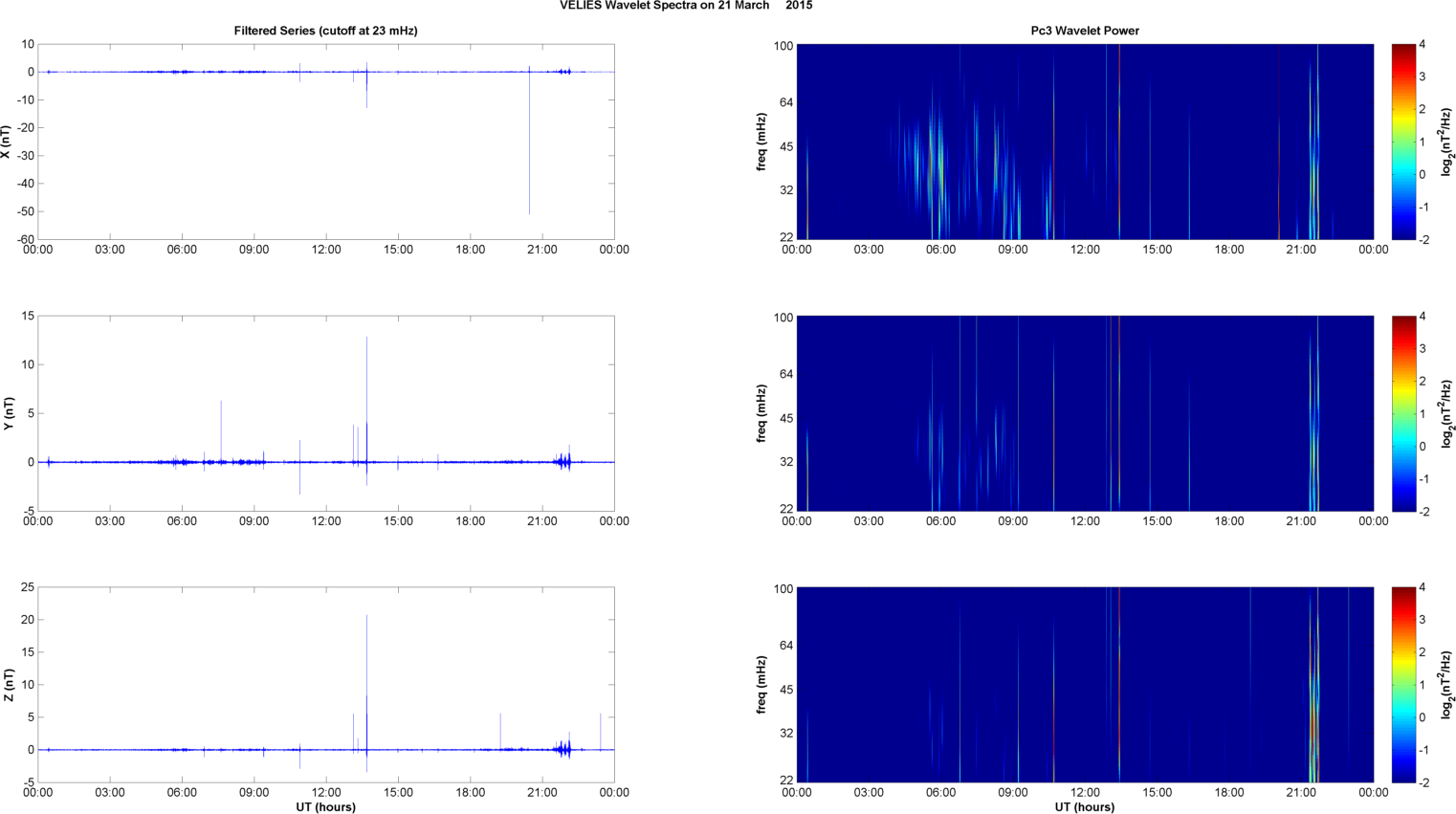Viewport: 1456px width, 814px height.
Task: Click the top wavelet plot's color scale bar
Action: [1402, 142]
